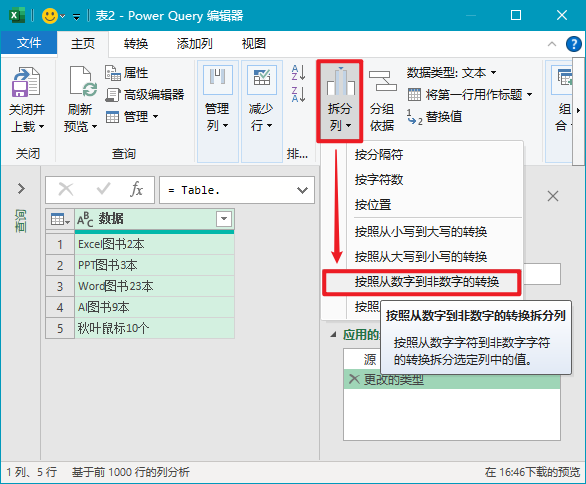Select 按字符数 from split menu

click(x=379, y=179)
